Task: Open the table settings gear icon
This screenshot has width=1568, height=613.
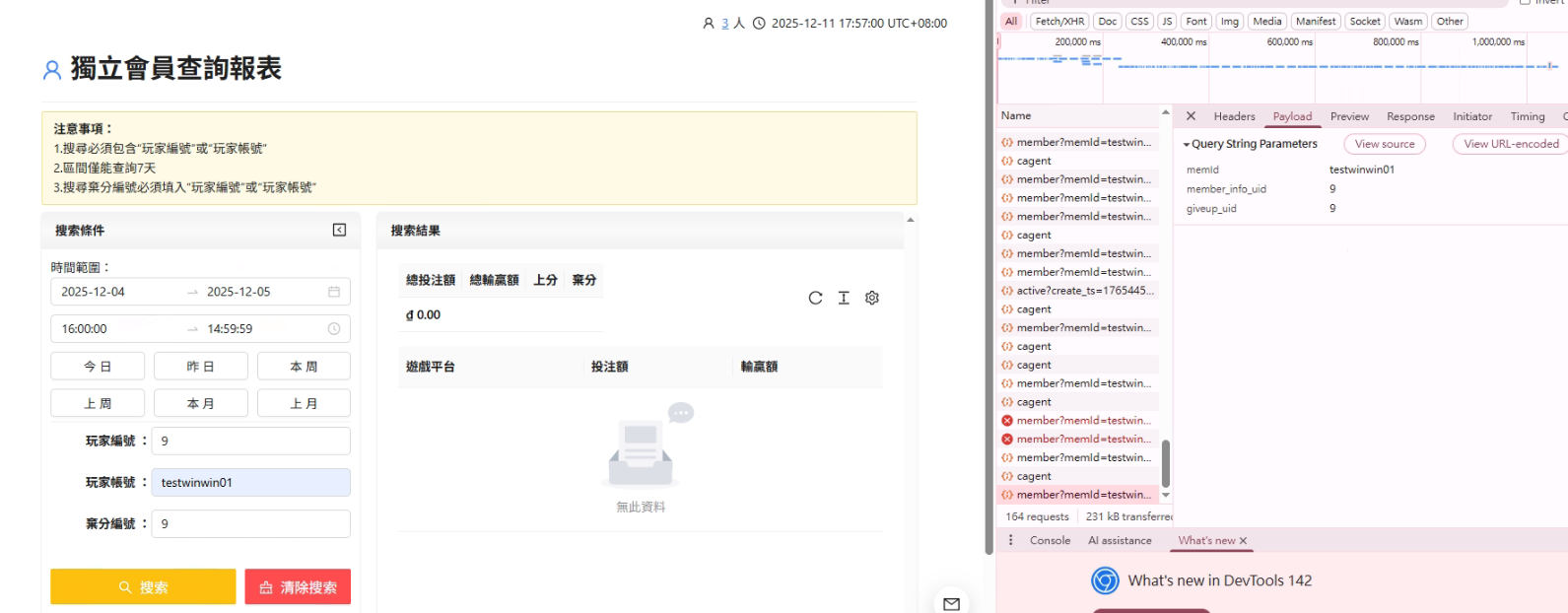Action: pyautogui.click(x=872, y=298)
